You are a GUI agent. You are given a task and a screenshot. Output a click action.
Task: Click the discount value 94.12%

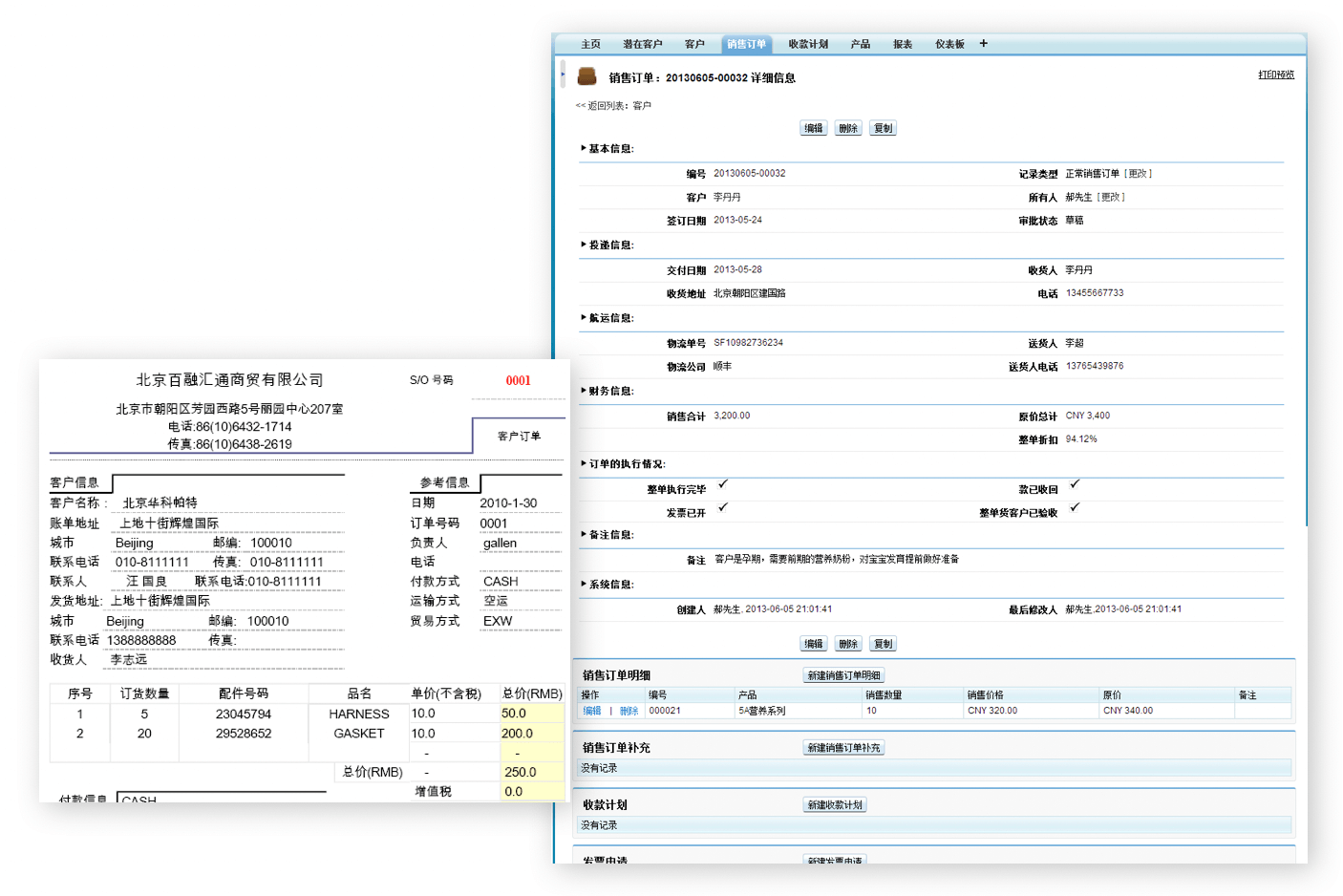point(1081,439)
